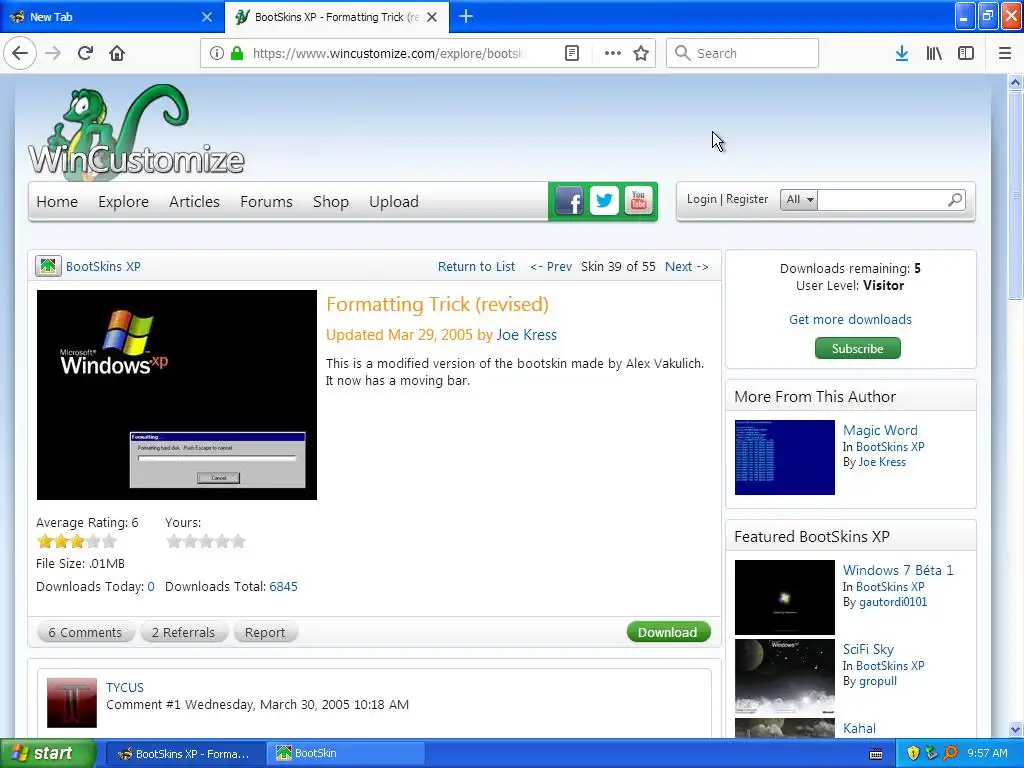Switch to BootSkin taskbar window

345,753
